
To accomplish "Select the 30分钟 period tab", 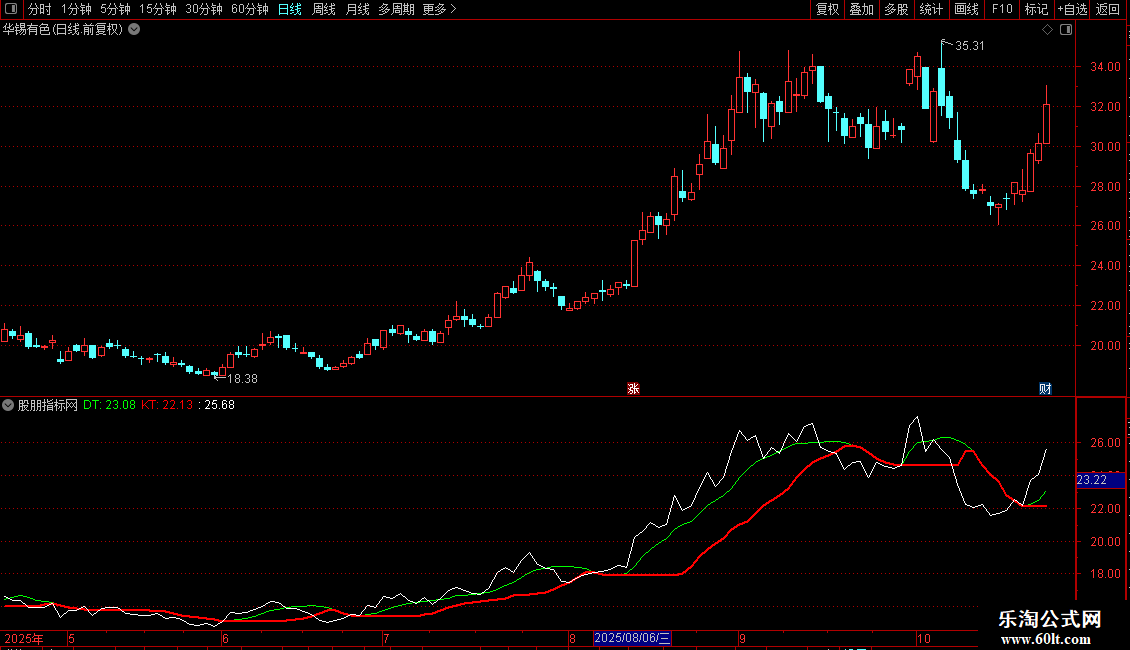I will point(204,9).
